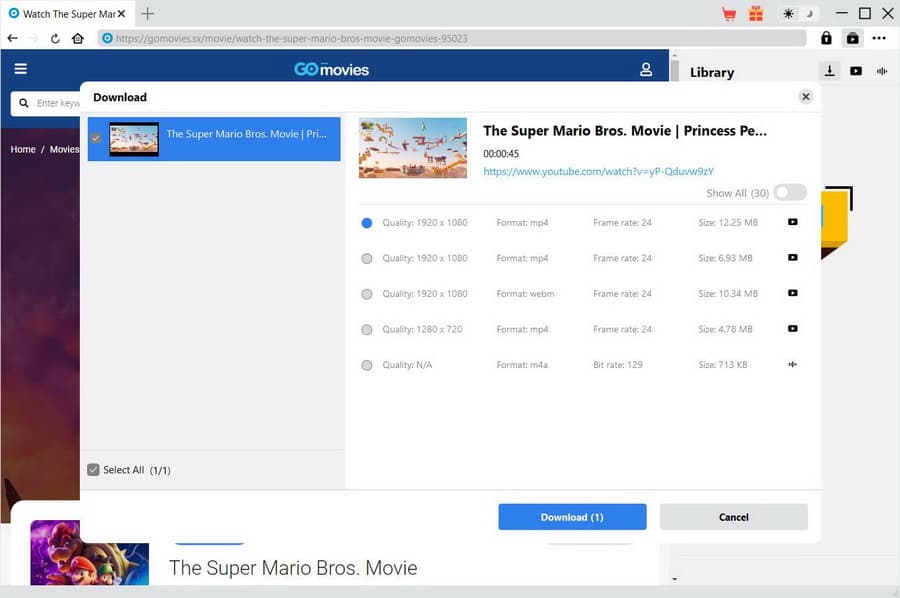
Task: Click the Download (1) button
Action: tap(572, 517)
